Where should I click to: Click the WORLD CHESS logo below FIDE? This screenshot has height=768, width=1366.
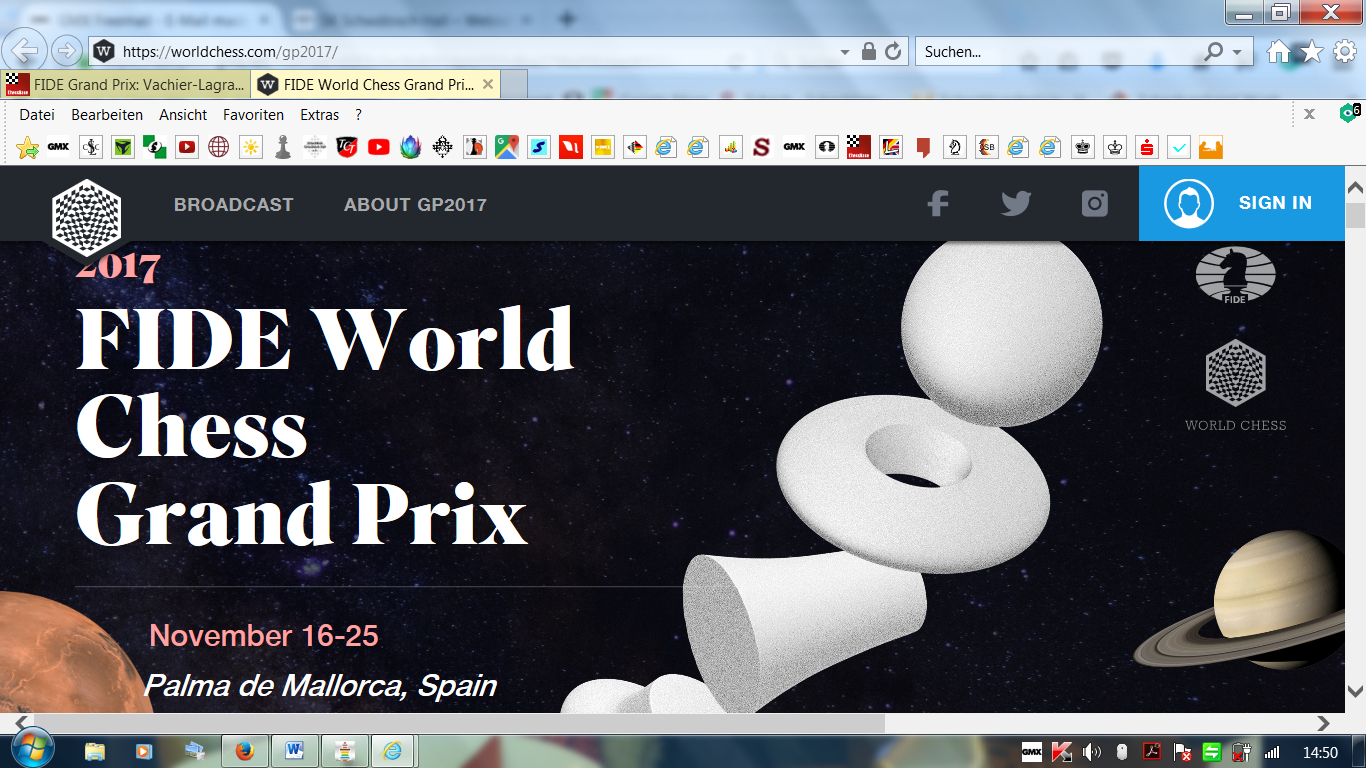pos(1236,385)
